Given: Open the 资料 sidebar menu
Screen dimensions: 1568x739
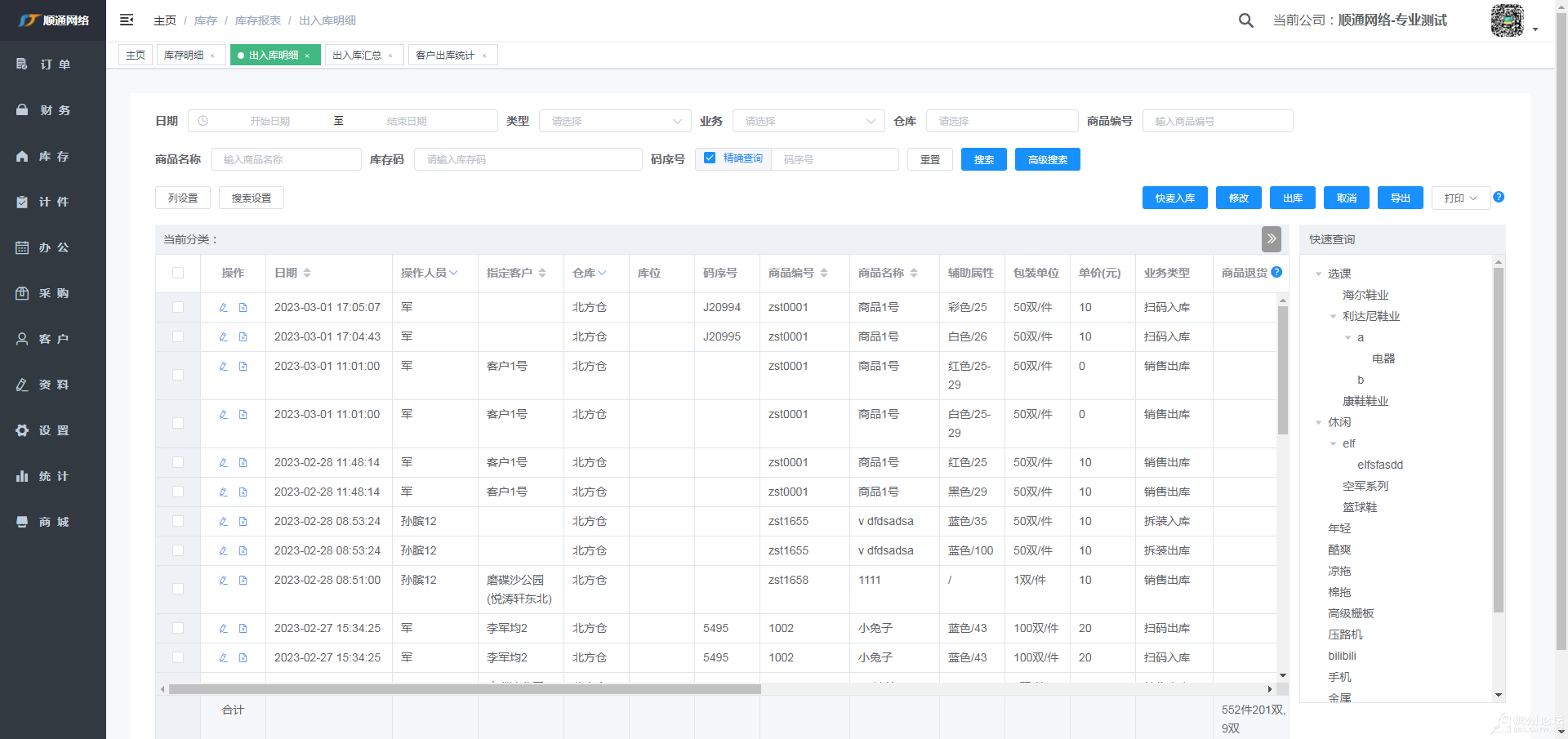Looking at the screenshot, I should [x=53, y=385].
